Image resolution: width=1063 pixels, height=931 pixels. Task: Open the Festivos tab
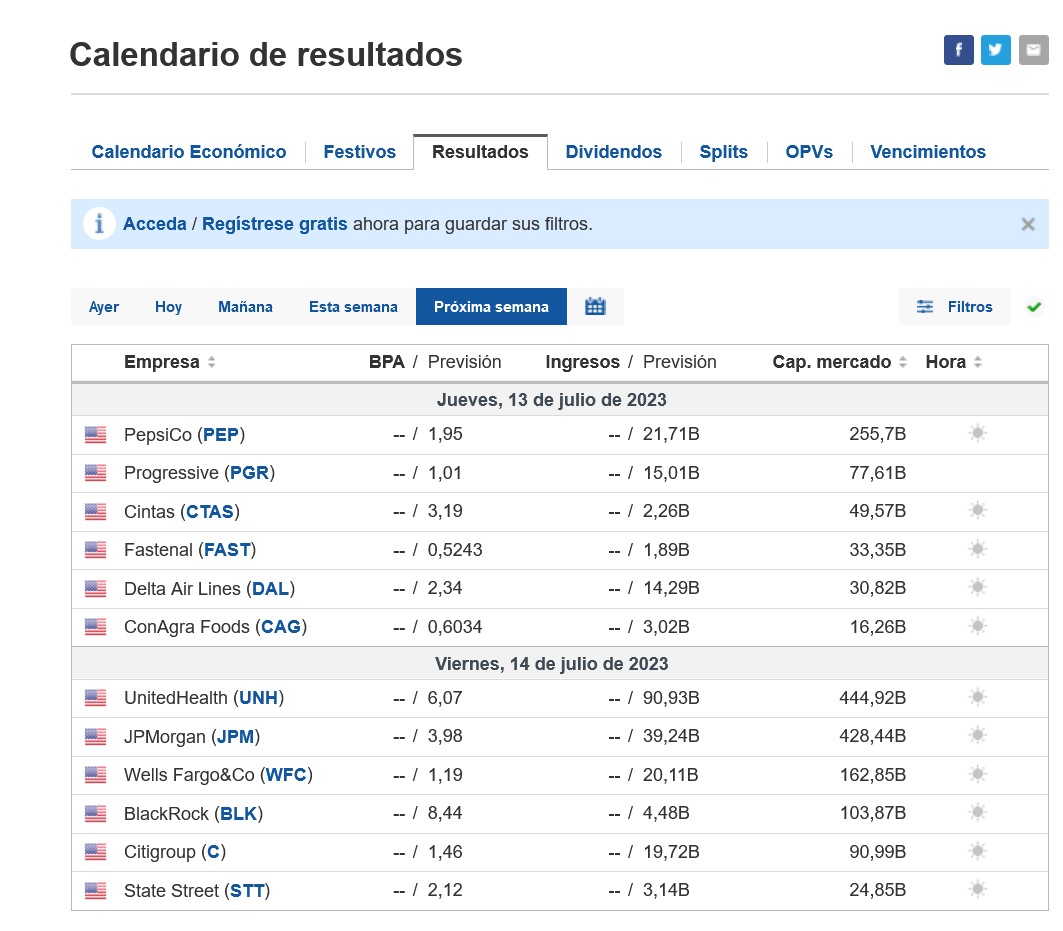pyautogui.click(x=359, y=152)
